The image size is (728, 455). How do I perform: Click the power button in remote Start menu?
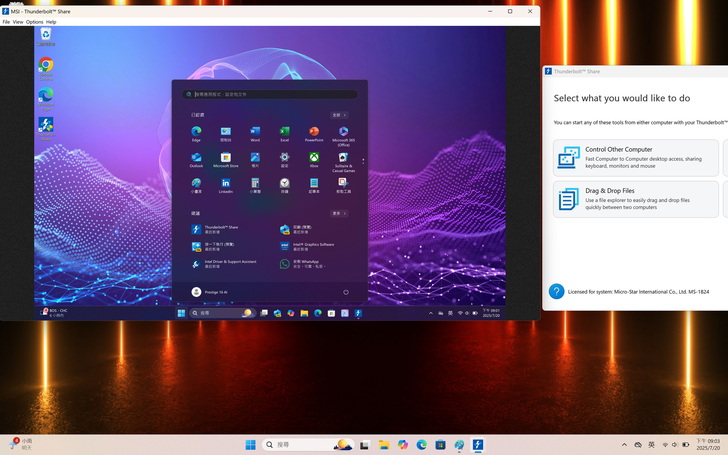346,292
